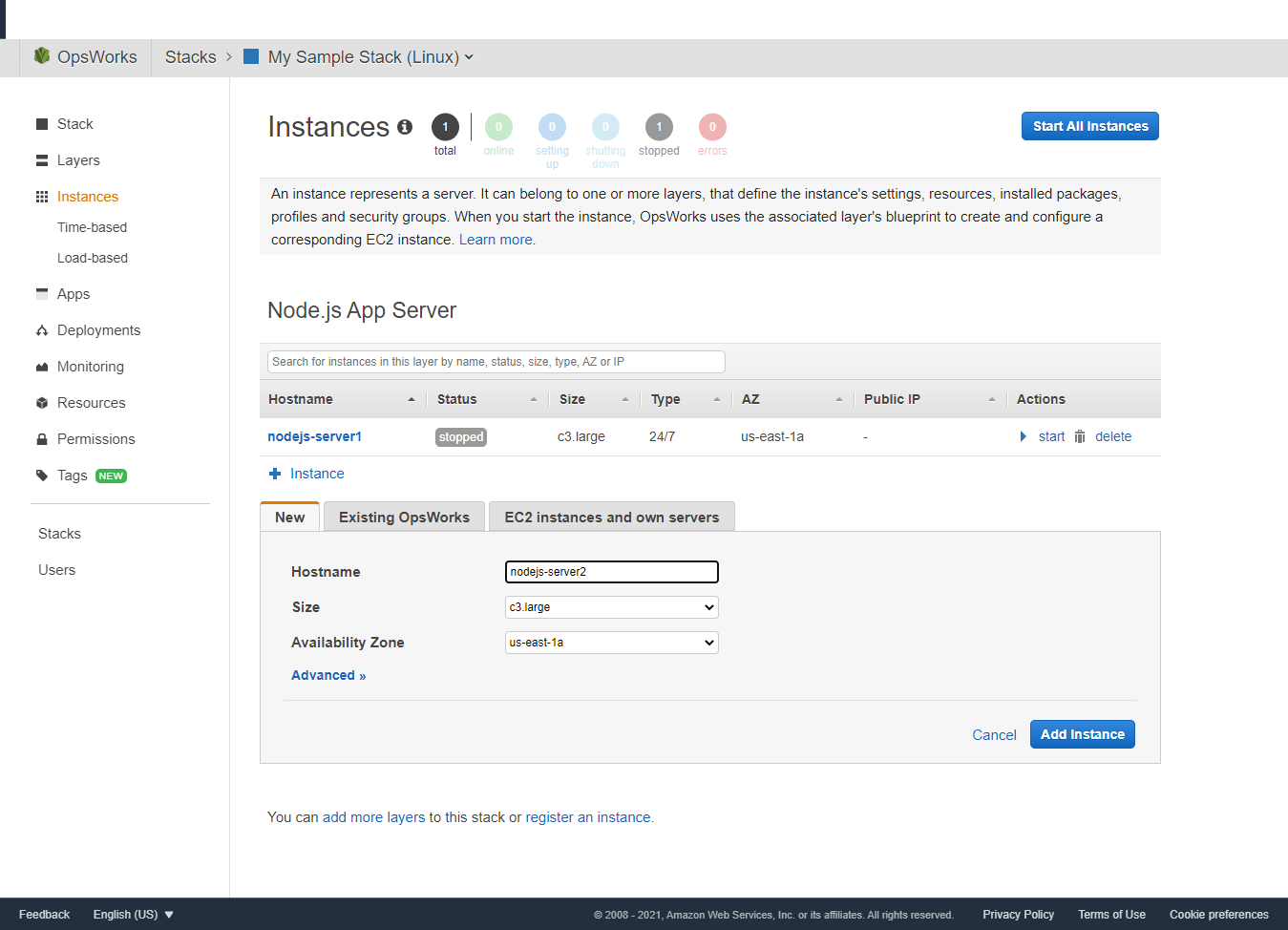Viewport: 1288px width, 930px height.
Task: Click the add more layers link
Action: pyautogui.click(x=374, y=817)
